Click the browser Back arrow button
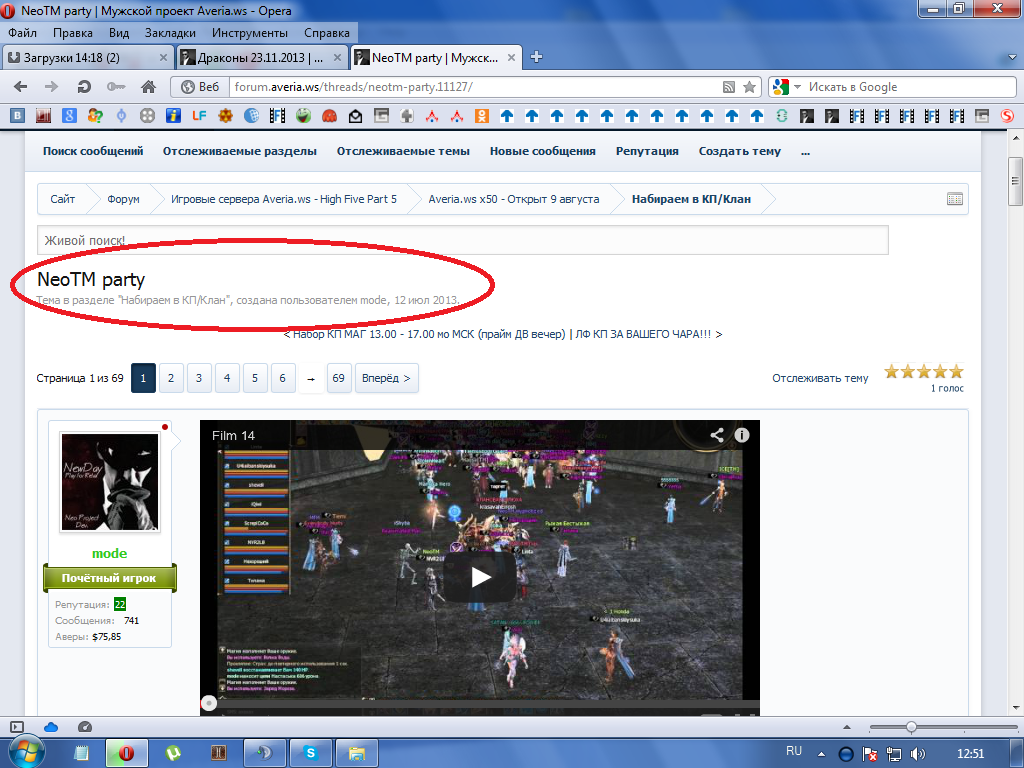The width and height of the screenshot is (1024, 768). click(x=21, y=87)
